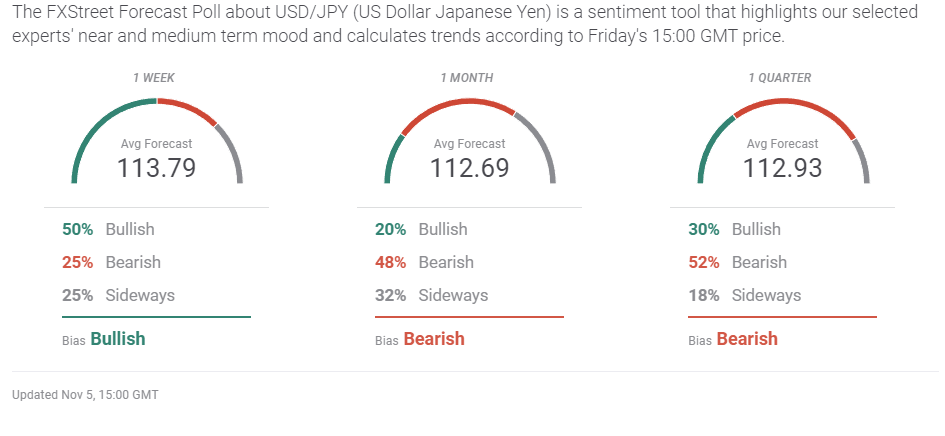Open the 1 QUARTER forecast heading
The width and height of the screenshot is (945, 436).
[782, 78]
